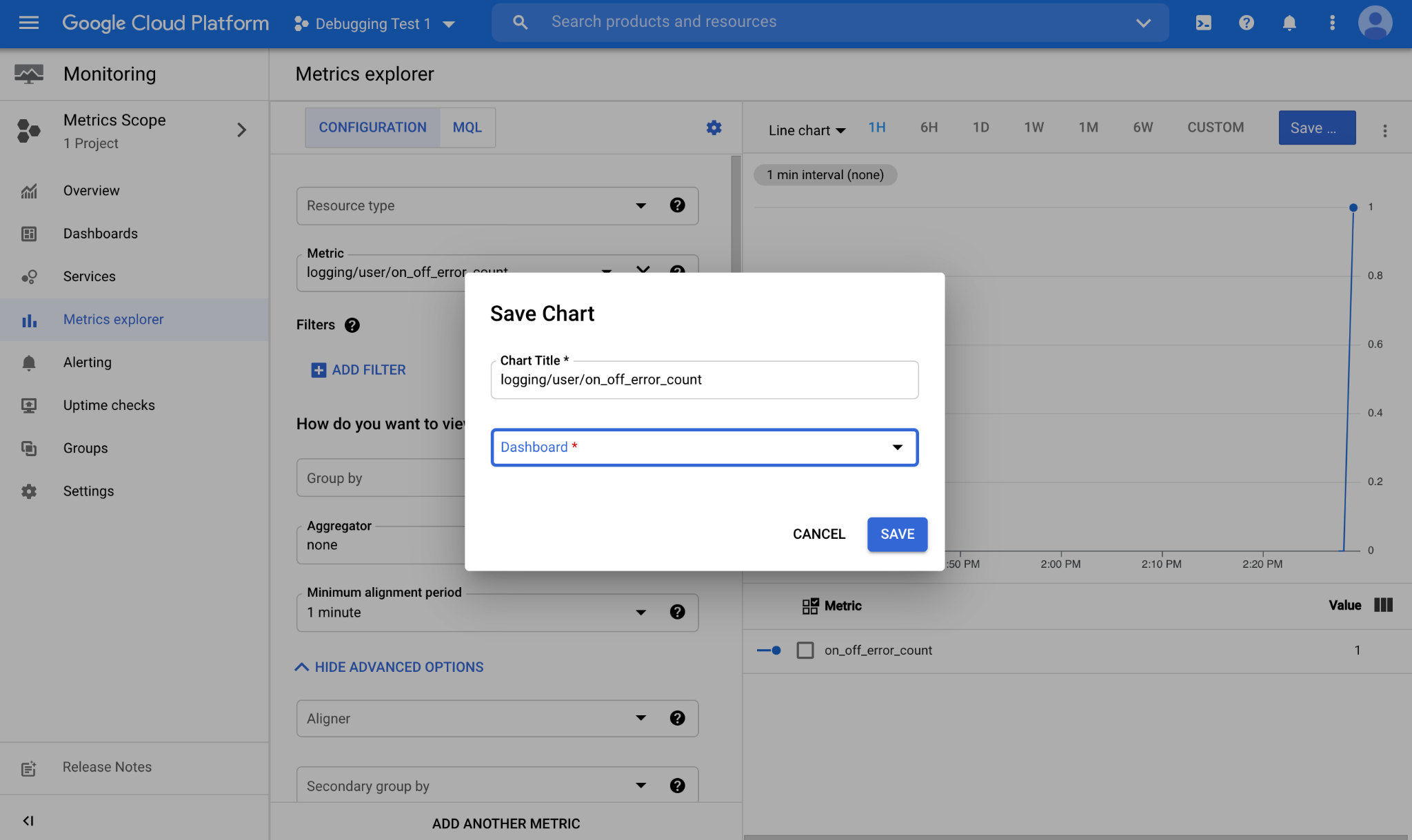Click the Chart Title input field

704,380
